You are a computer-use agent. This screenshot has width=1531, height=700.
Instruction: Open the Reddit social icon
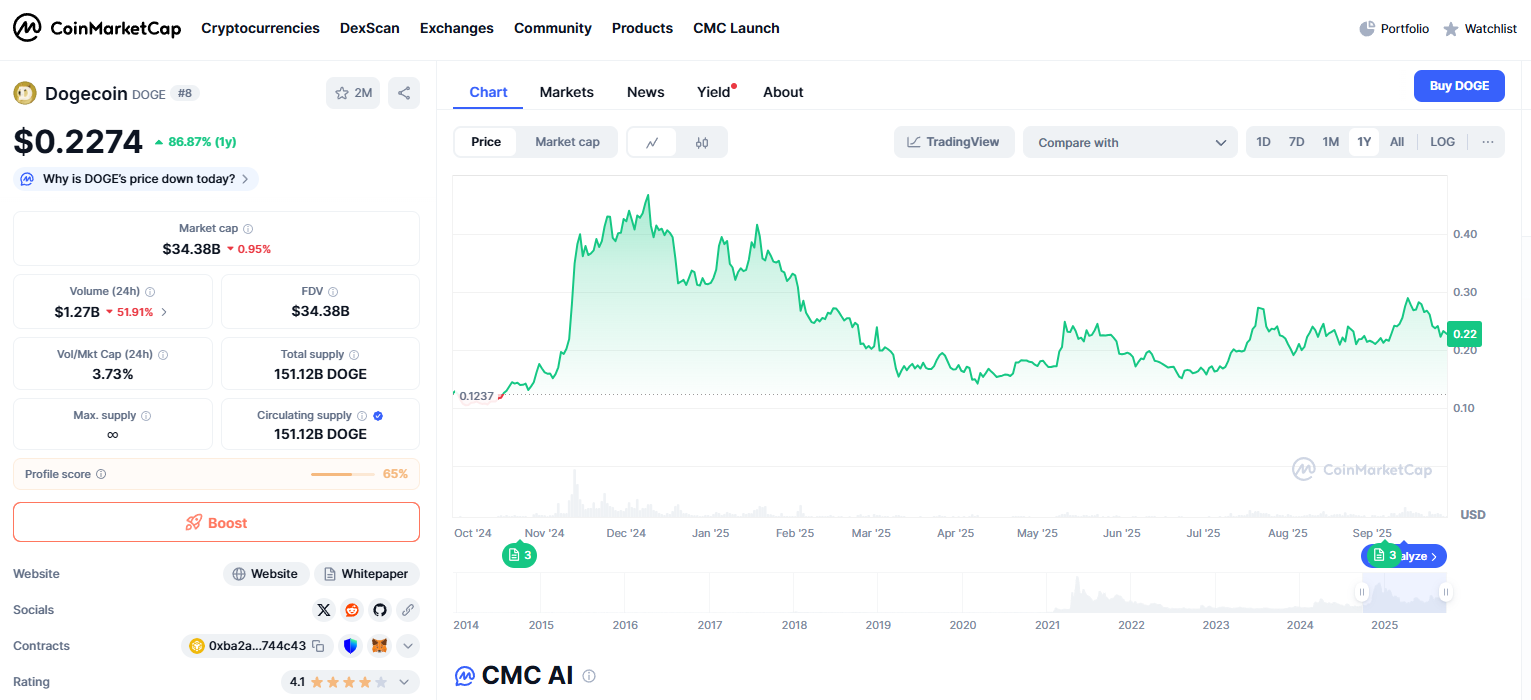[352, 609]
